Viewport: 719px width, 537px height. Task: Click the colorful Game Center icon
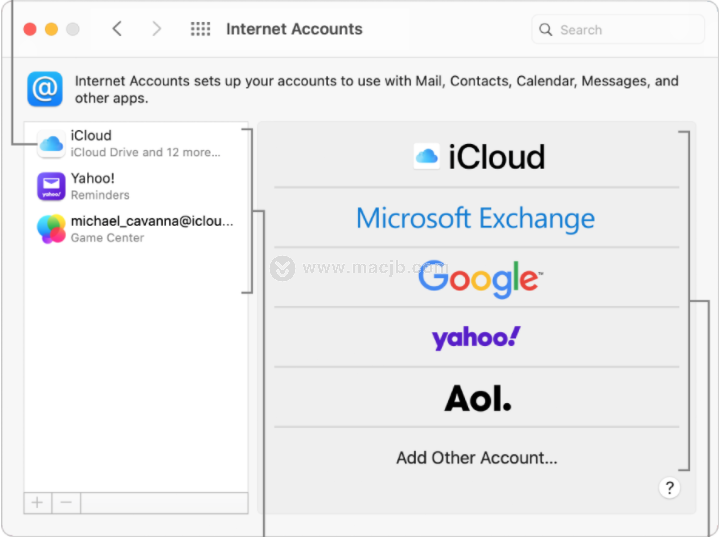(51, 229)
